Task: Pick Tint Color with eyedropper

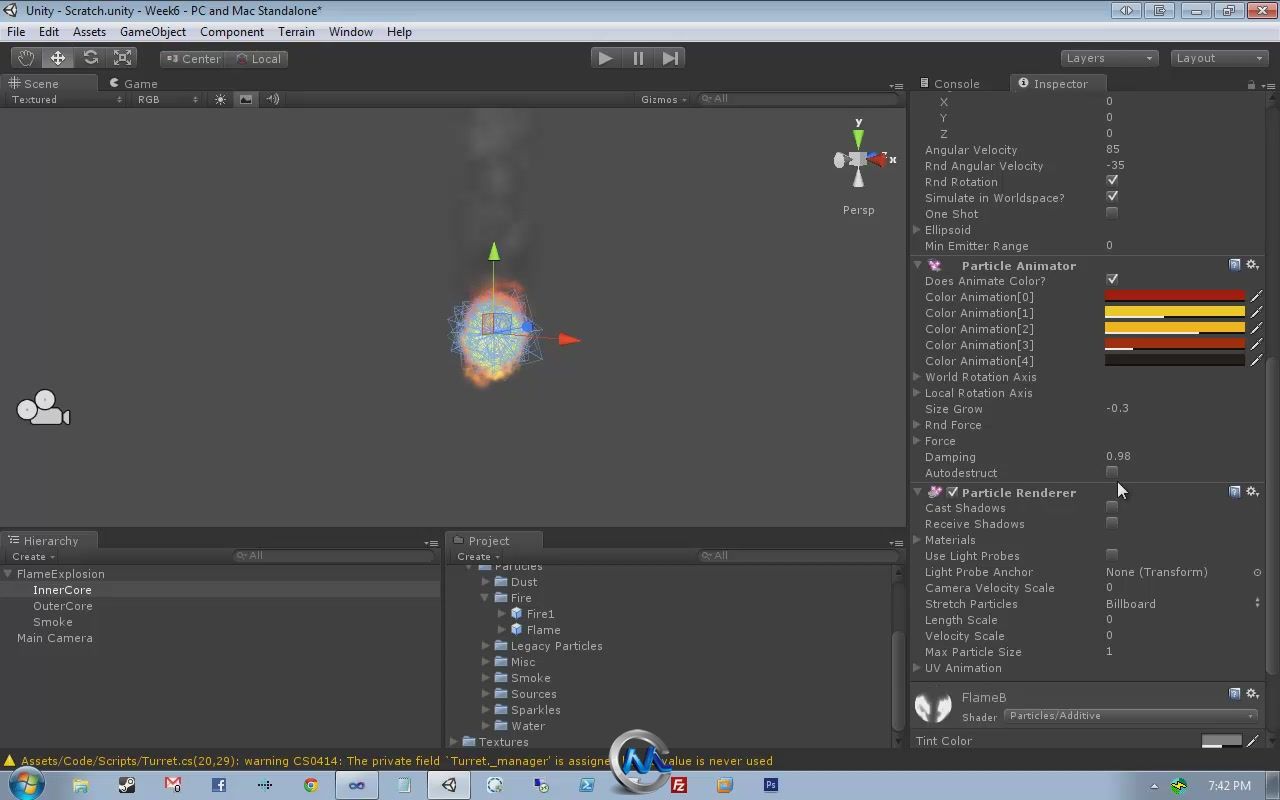Action: pos(1254,741)
